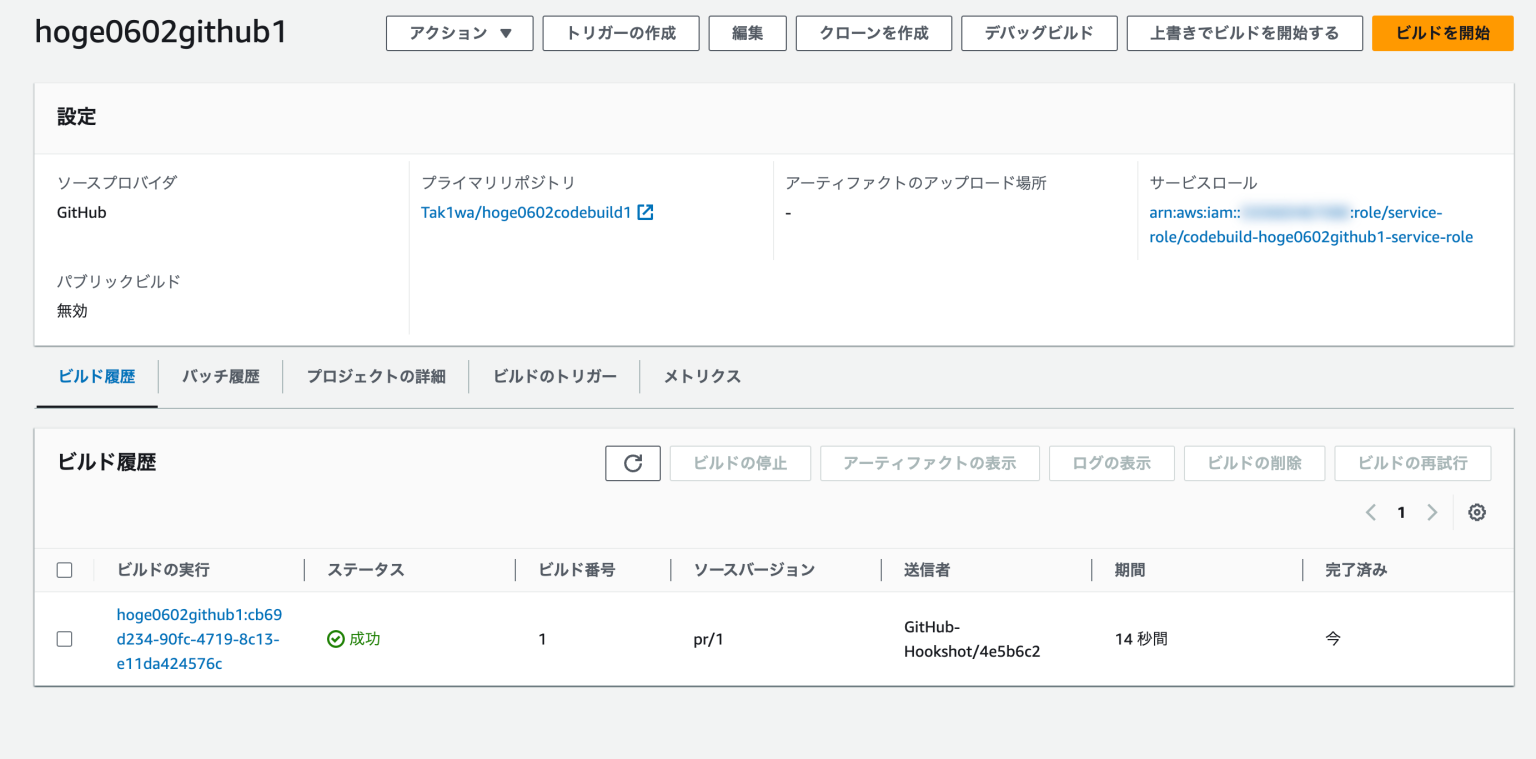1536x759 pixels.
Task: Switch to the バッチ履歴 tab
Action: pos(220,376)
